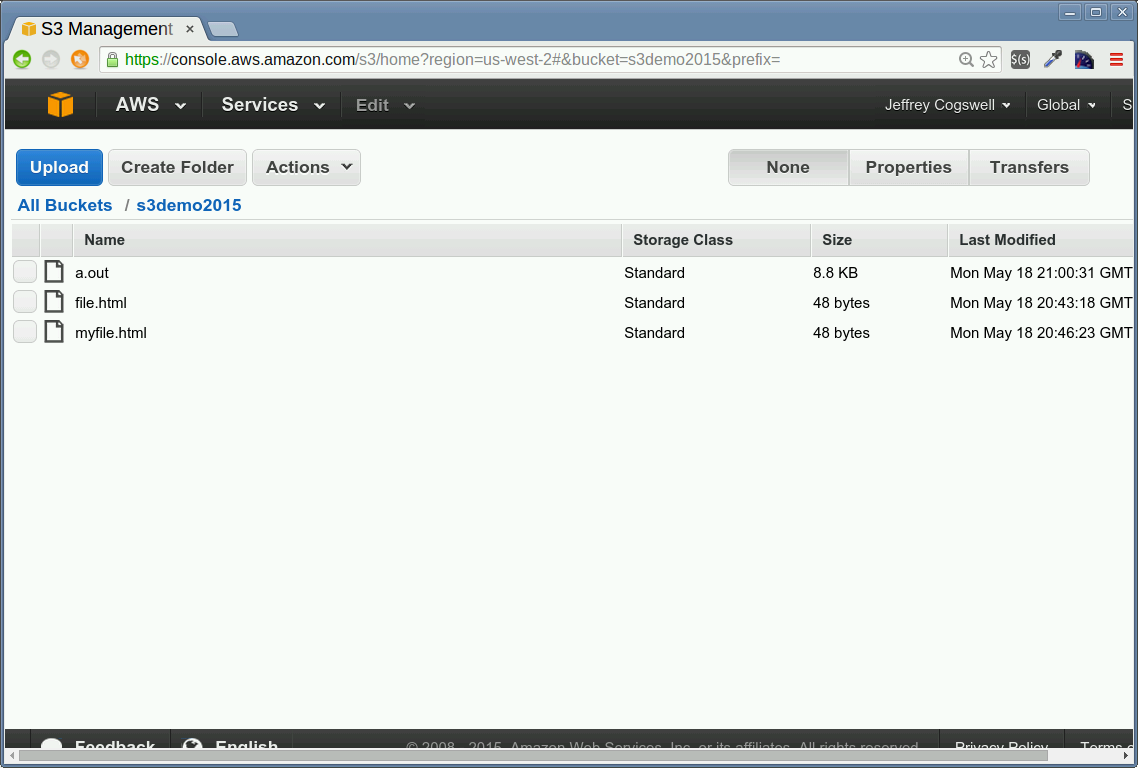The image size is (1138, 768).
Task: Click inside the browser address bar
Action: [x=500, y=59]
